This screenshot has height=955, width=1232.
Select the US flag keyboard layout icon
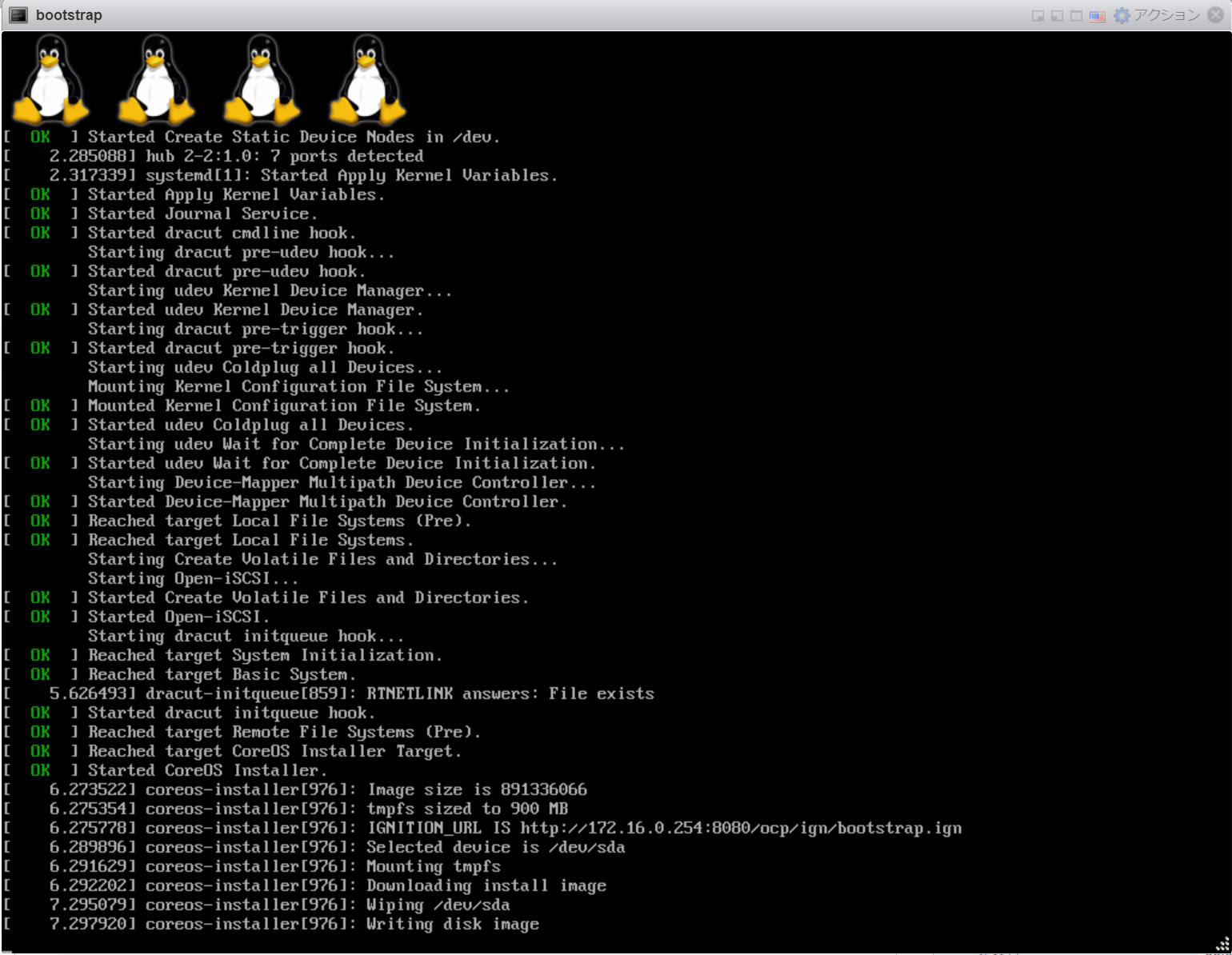pyautogui.click(x=1098, y=16)
